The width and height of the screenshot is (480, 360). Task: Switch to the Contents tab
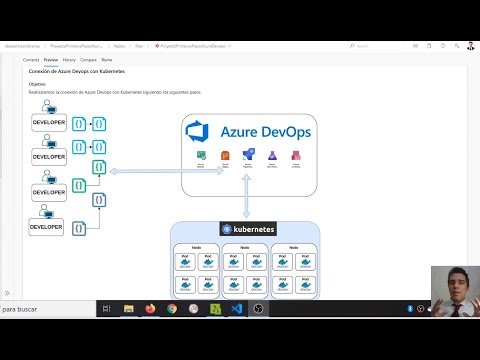31,60
